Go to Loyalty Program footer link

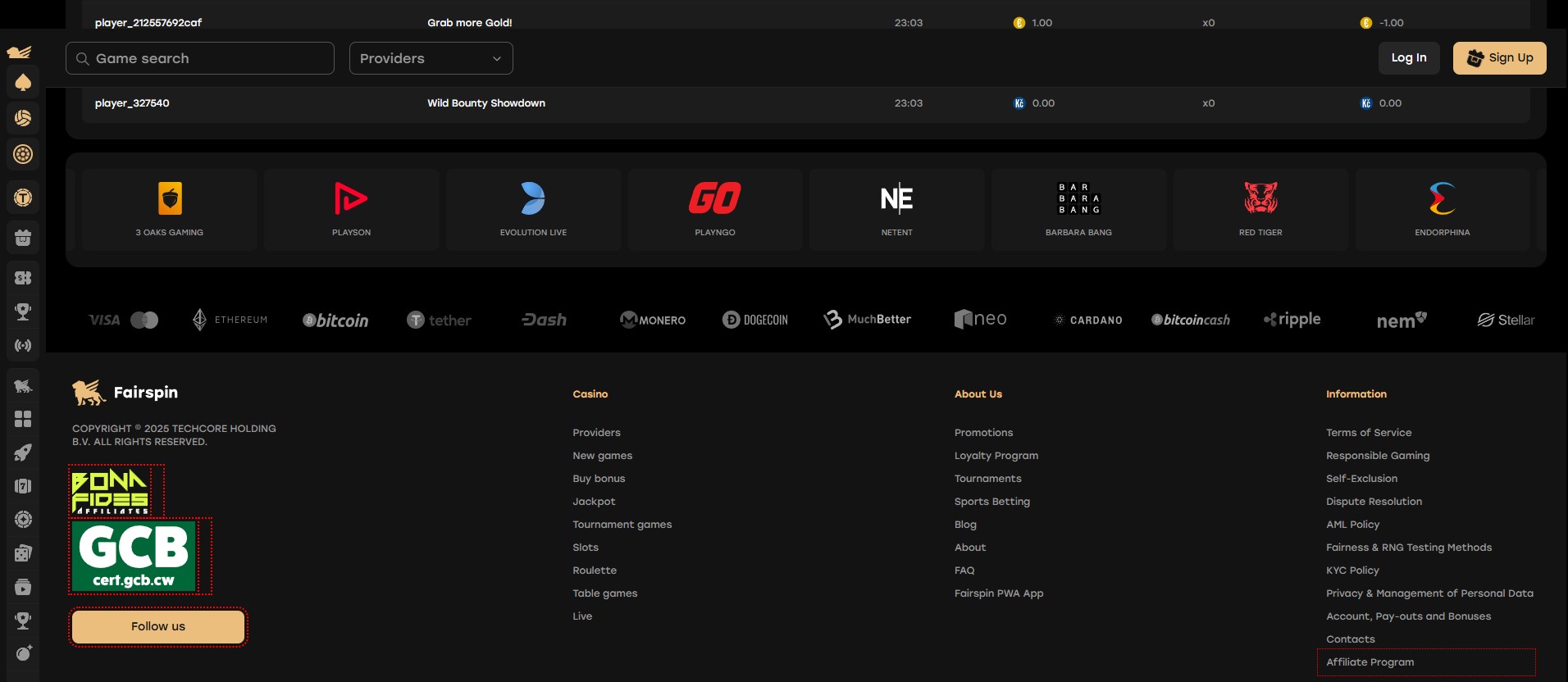coord(996,456)
